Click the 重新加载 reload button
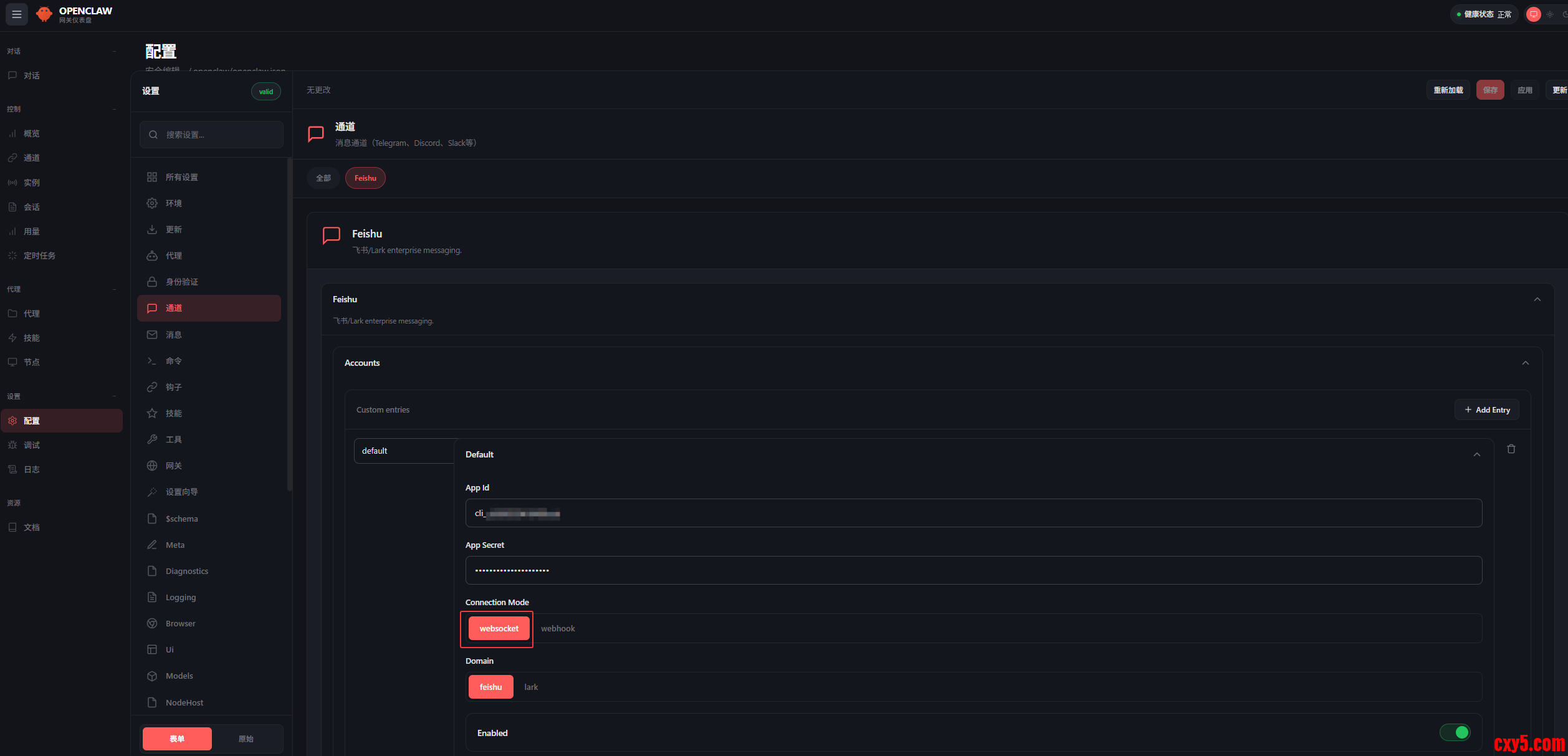 click(1448, 90)
